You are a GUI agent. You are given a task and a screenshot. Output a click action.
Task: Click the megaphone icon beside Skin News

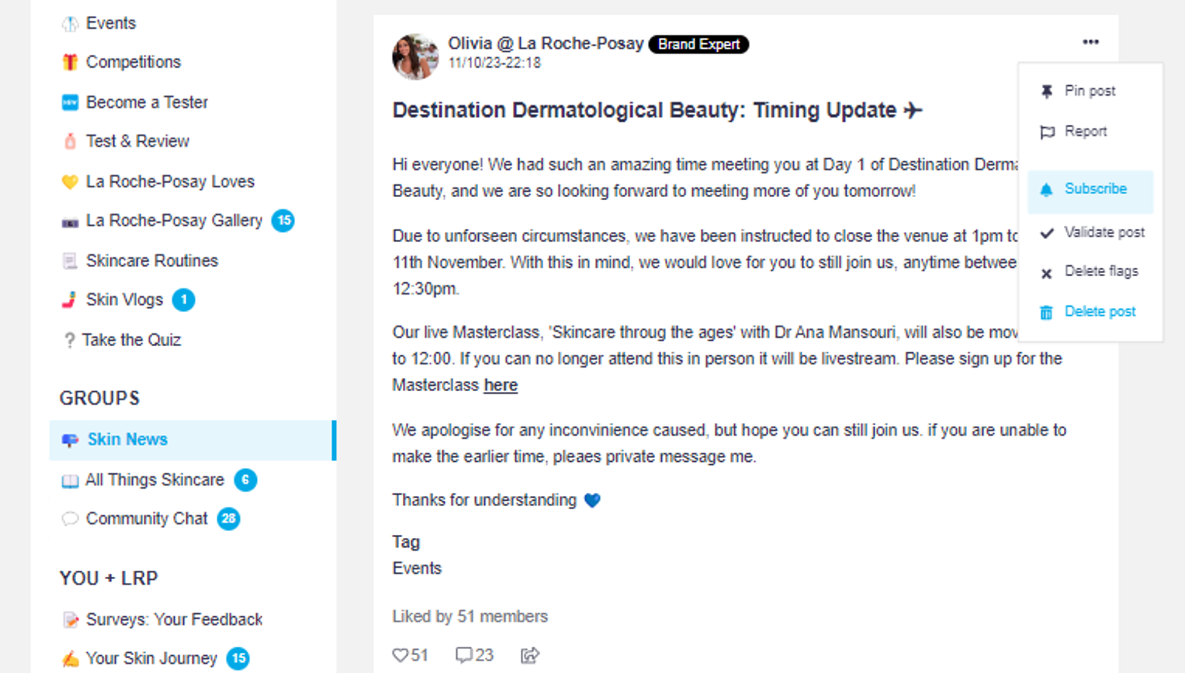70,440
